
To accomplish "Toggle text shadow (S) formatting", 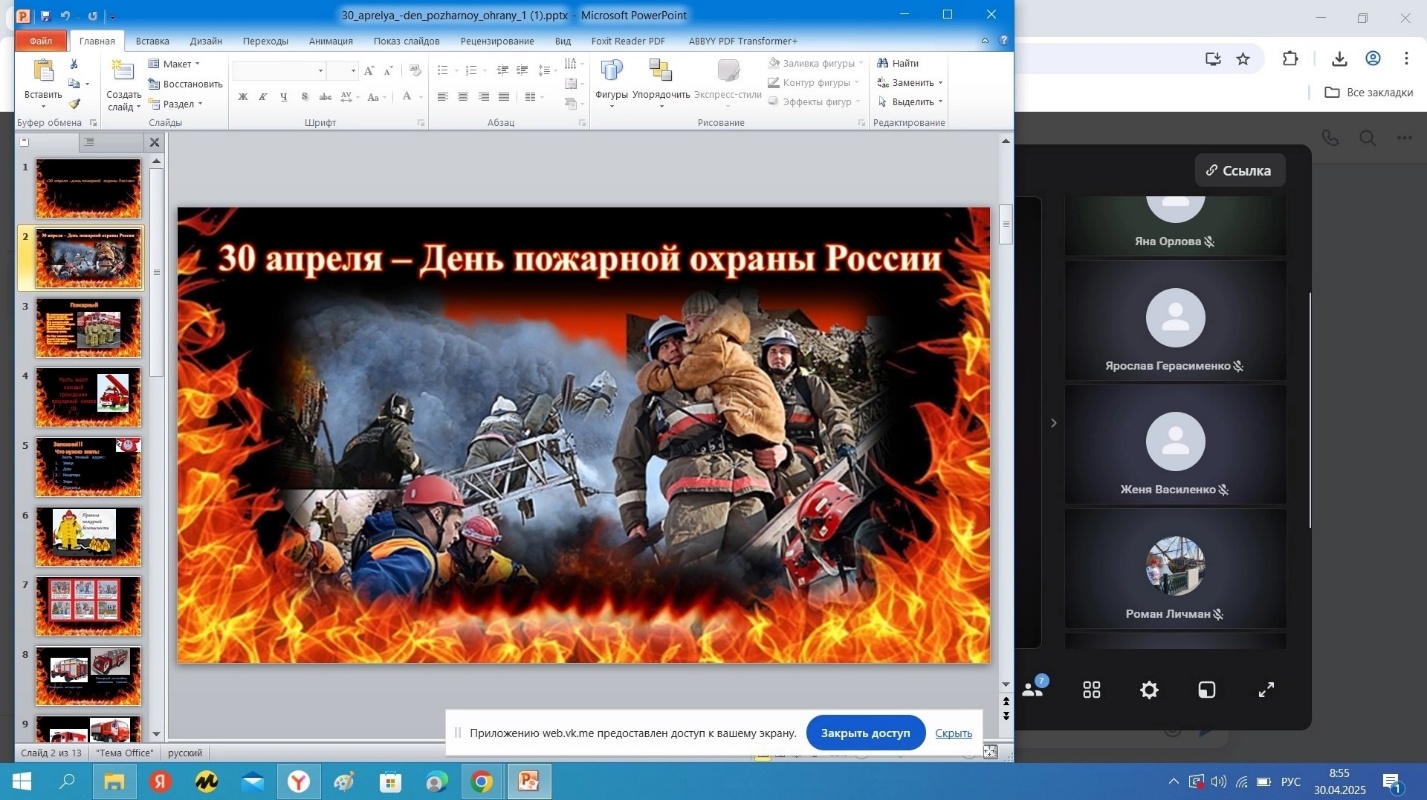I will pyautogui.click(x=305, y=97).
